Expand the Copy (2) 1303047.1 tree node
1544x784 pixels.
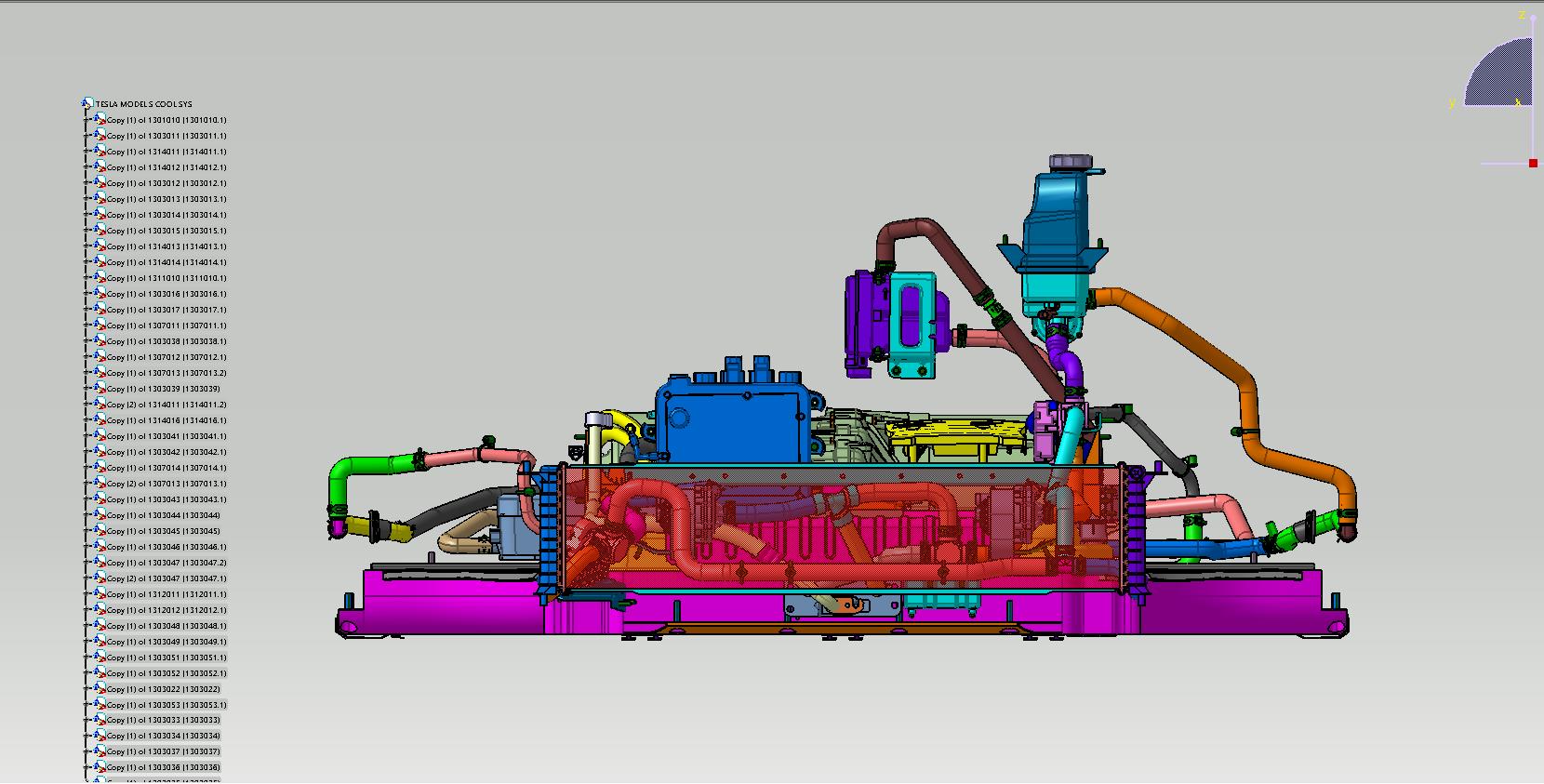pyautogui.click(x=87, y=578)
